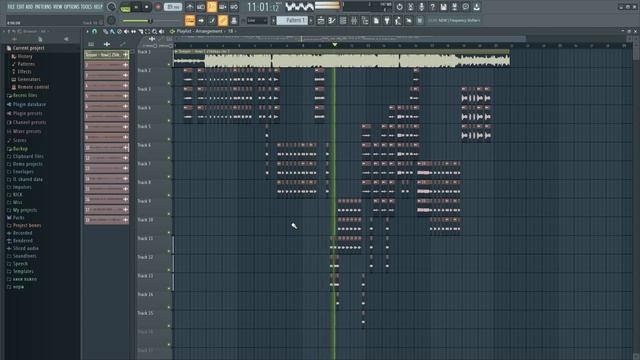Mute Track 1 with its green dot
The image size is (640, 360).
(x=169, y=64)
